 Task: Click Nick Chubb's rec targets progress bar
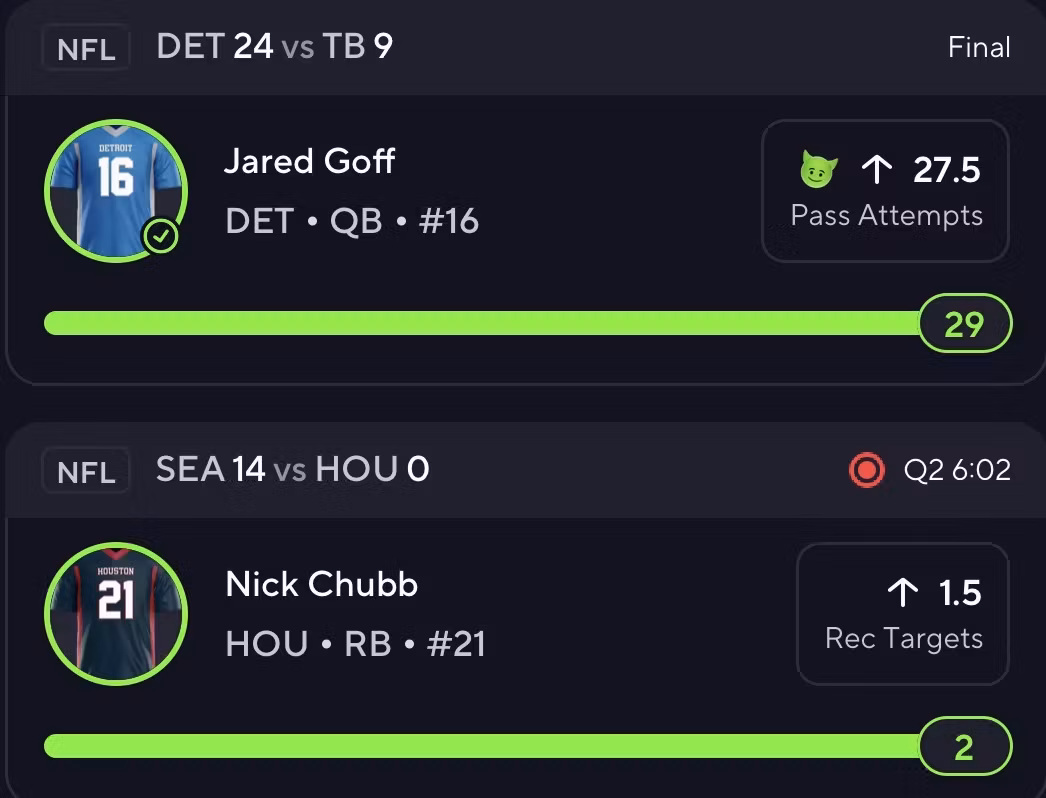[480, 746]
